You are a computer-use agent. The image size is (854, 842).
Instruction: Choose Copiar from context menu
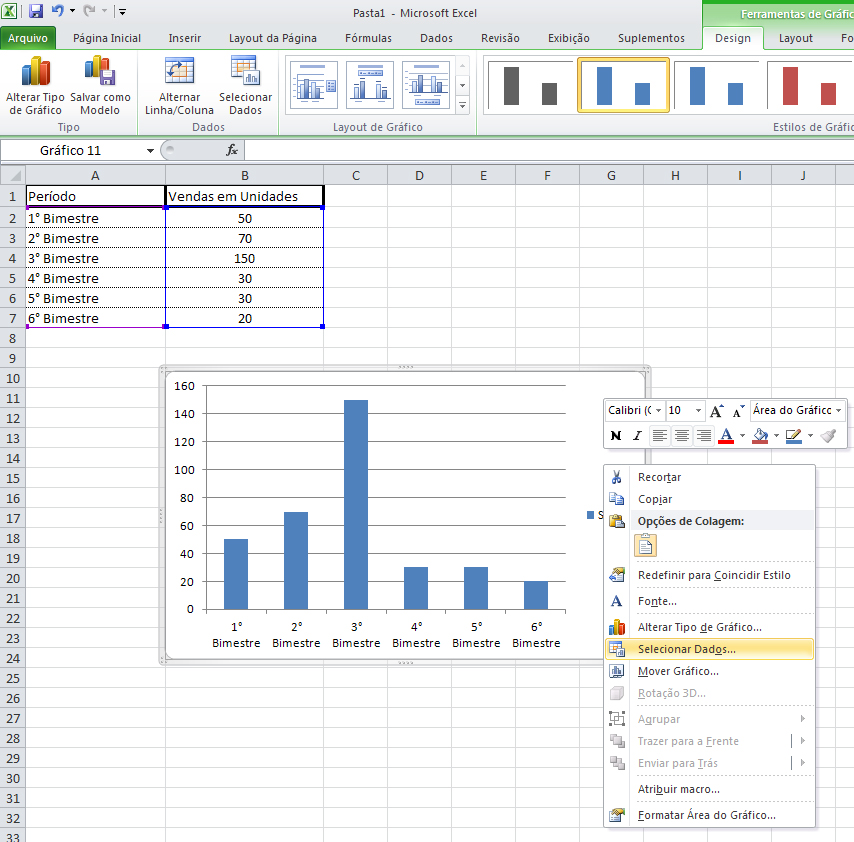click(710, 499)
